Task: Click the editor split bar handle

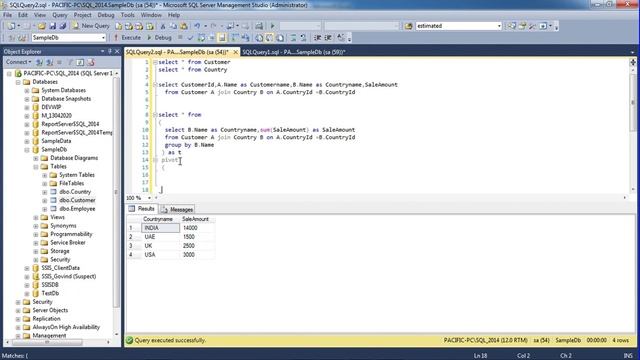Action: point(633,62)
